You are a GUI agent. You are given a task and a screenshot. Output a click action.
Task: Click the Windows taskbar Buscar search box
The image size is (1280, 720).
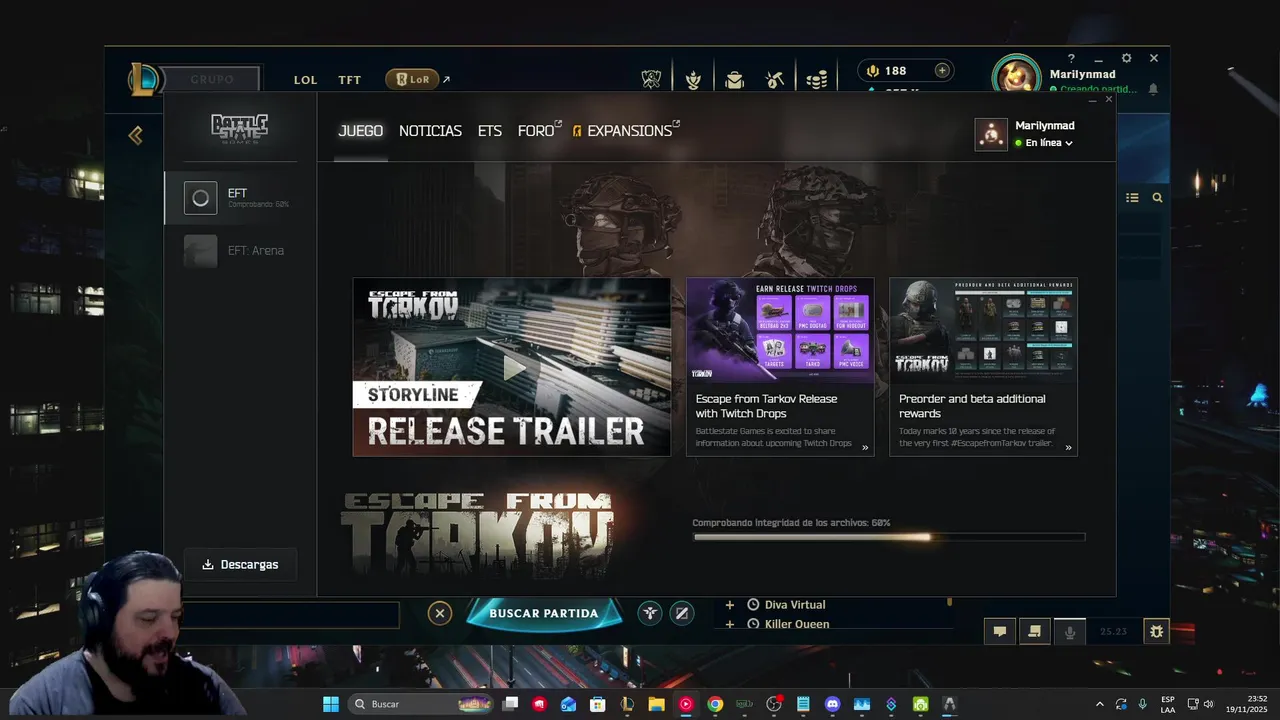[420, 704]
